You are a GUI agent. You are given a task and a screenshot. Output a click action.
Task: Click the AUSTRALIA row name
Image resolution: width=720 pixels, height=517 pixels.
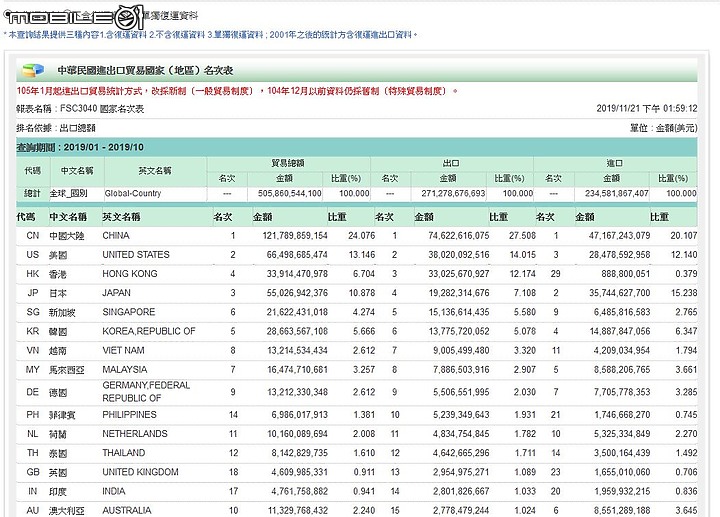coord(128,510)
